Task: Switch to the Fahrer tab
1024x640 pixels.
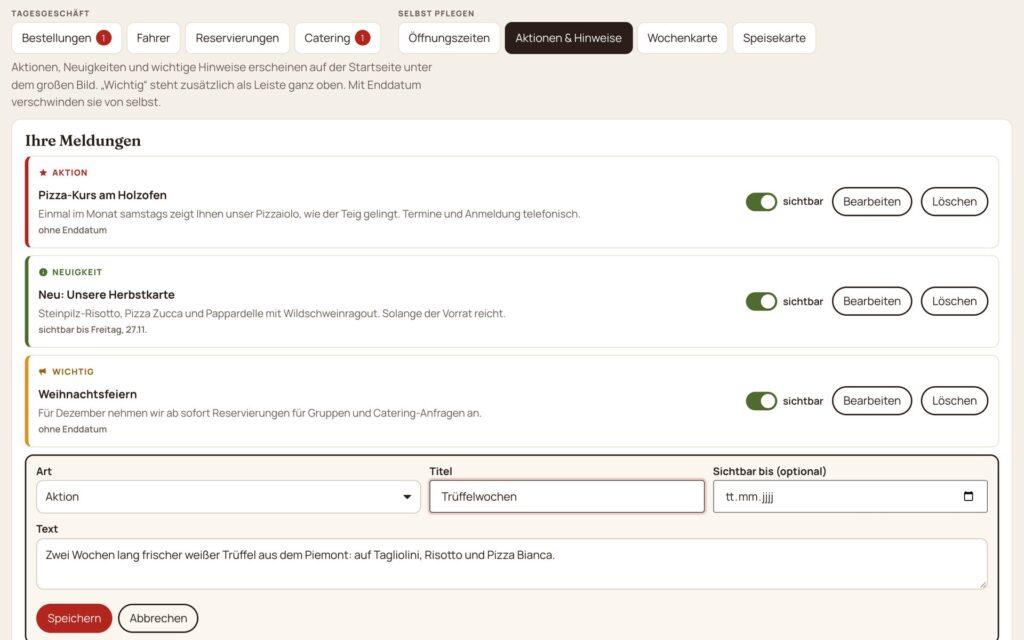Action: [153, 38]
